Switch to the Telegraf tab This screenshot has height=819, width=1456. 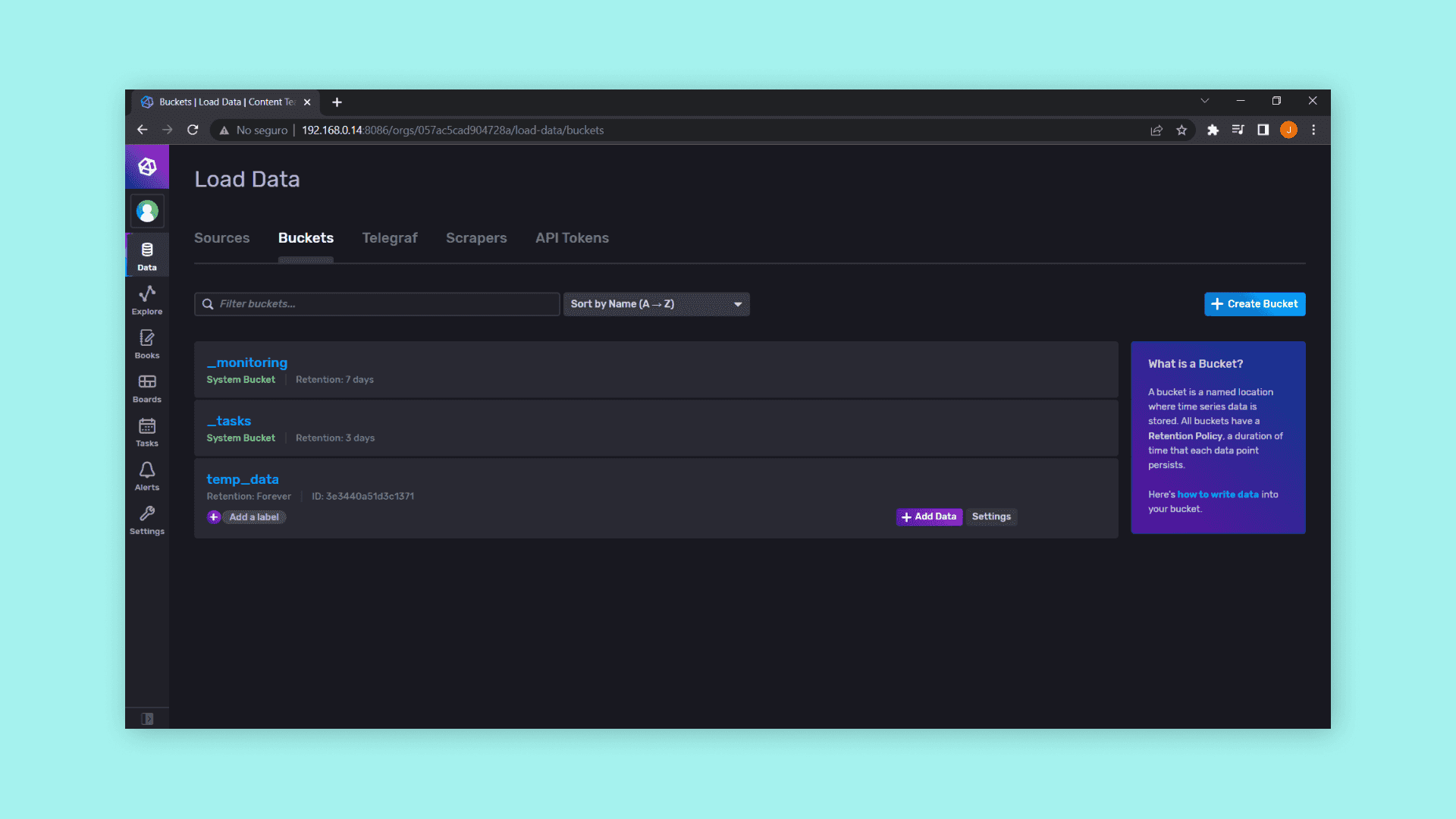[390, 238]
